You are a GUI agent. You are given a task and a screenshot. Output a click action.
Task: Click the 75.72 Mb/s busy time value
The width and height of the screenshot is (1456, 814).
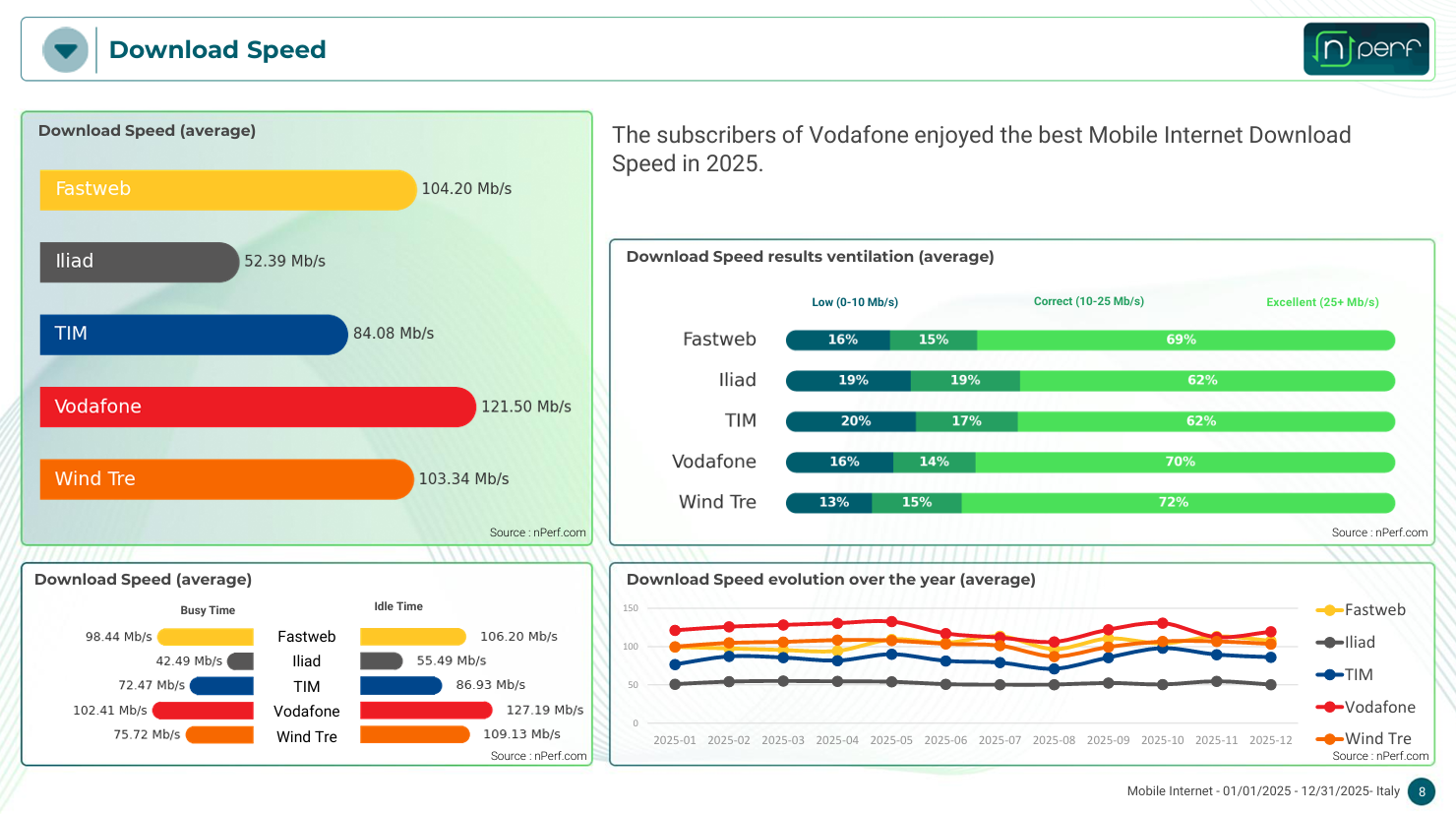(x=147, y=734)
